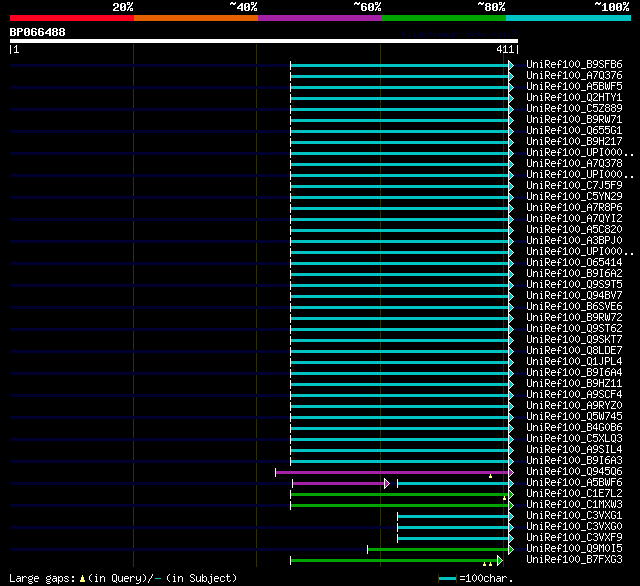Select the UniRef100_Q5W745 label
The width and height of the screenshot is (640, 586).
tap(574, 417)
